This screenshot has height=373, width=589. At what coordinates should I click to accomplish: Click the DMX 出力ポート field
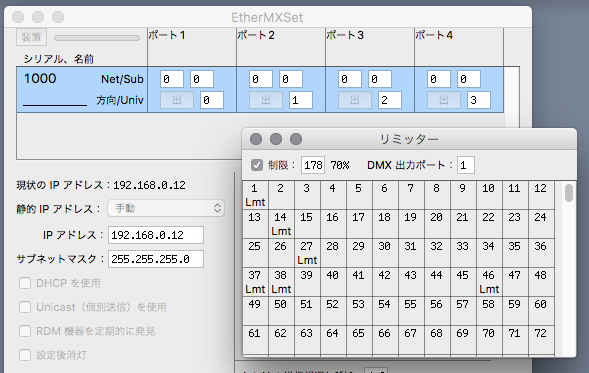[x=466, y=165]
